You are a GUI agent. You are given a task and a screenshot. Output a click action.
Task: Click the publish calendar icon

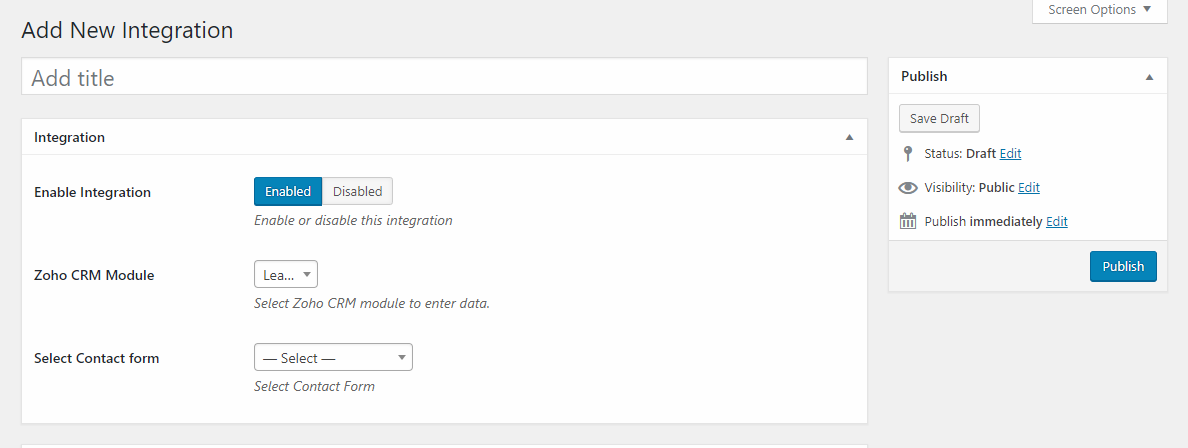[x=908, y=221]
